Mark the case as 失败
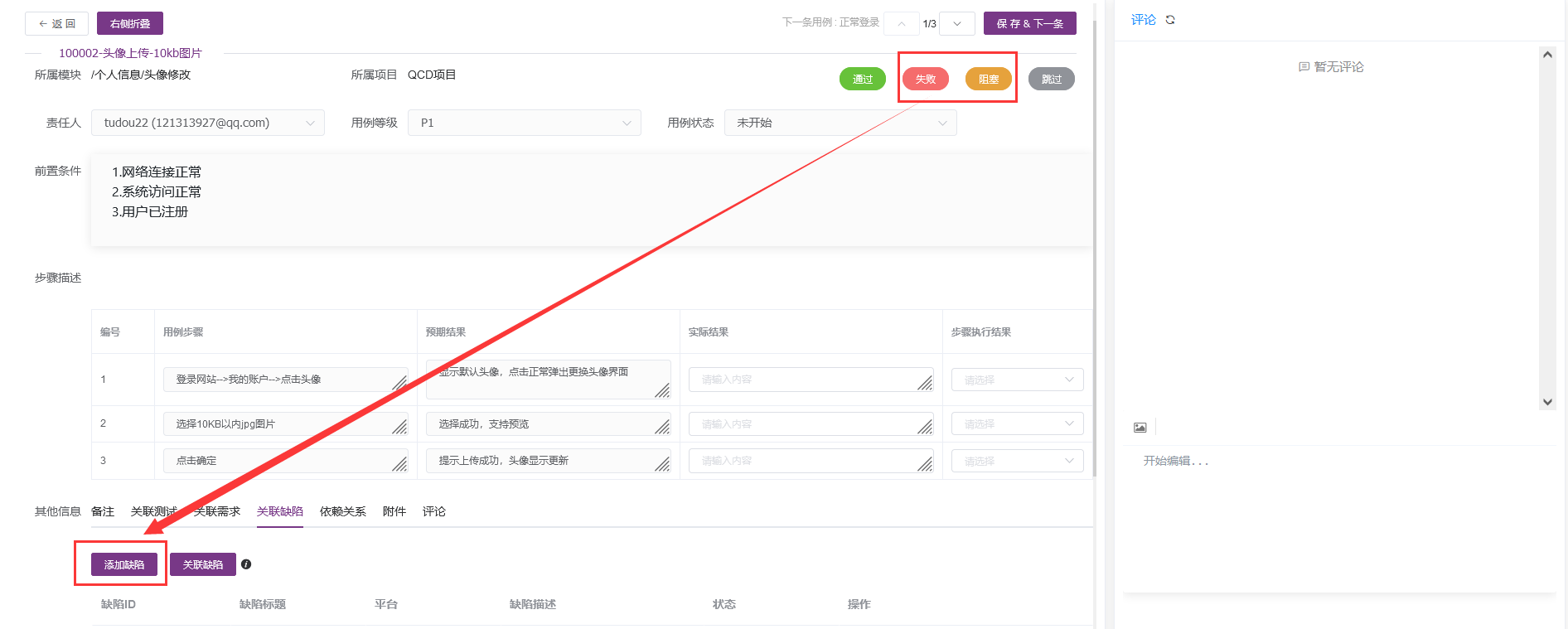Screen dimensions: 1568x629 925,80
